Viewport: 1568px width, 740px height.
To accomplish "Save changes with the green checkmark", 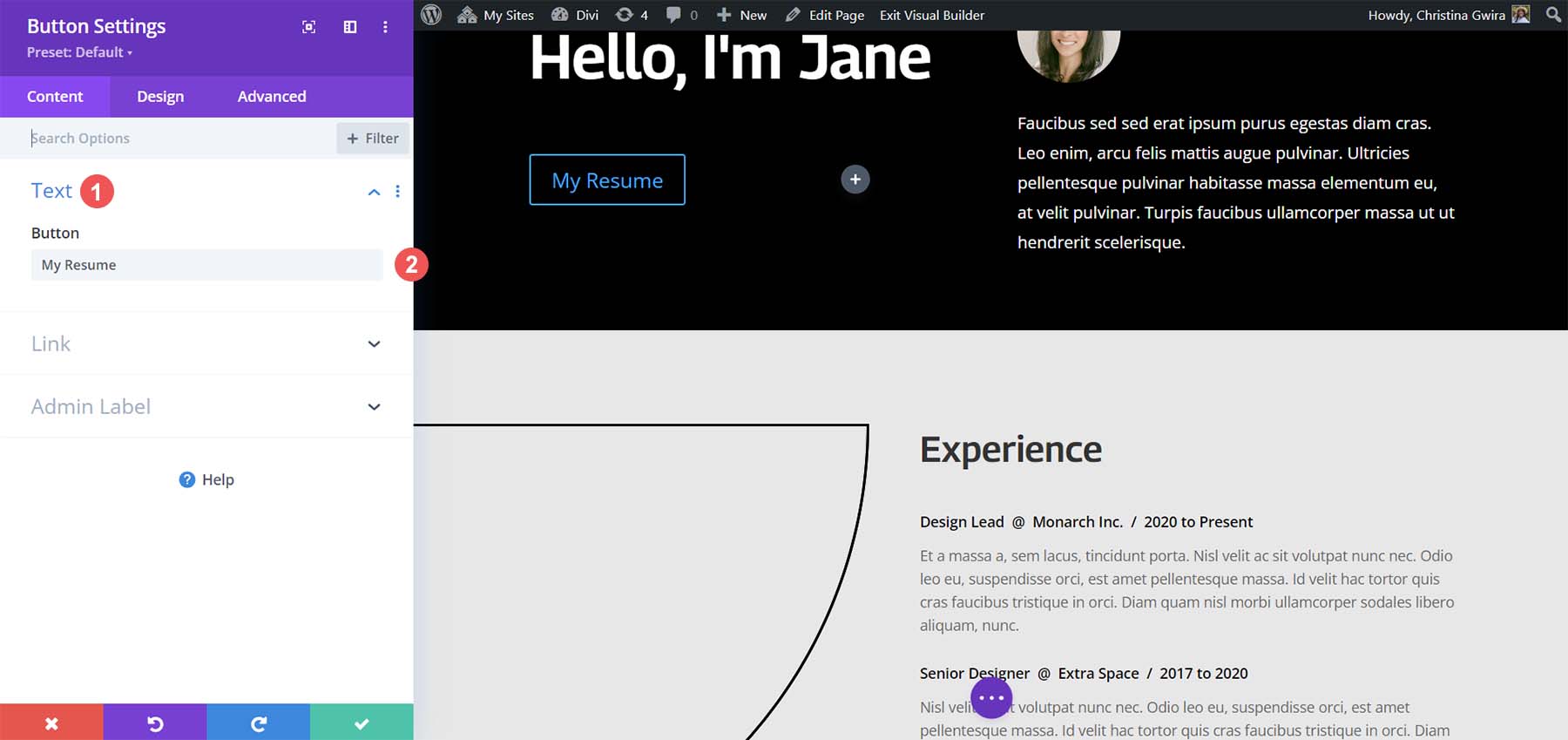I will click(x=362, y=723).
